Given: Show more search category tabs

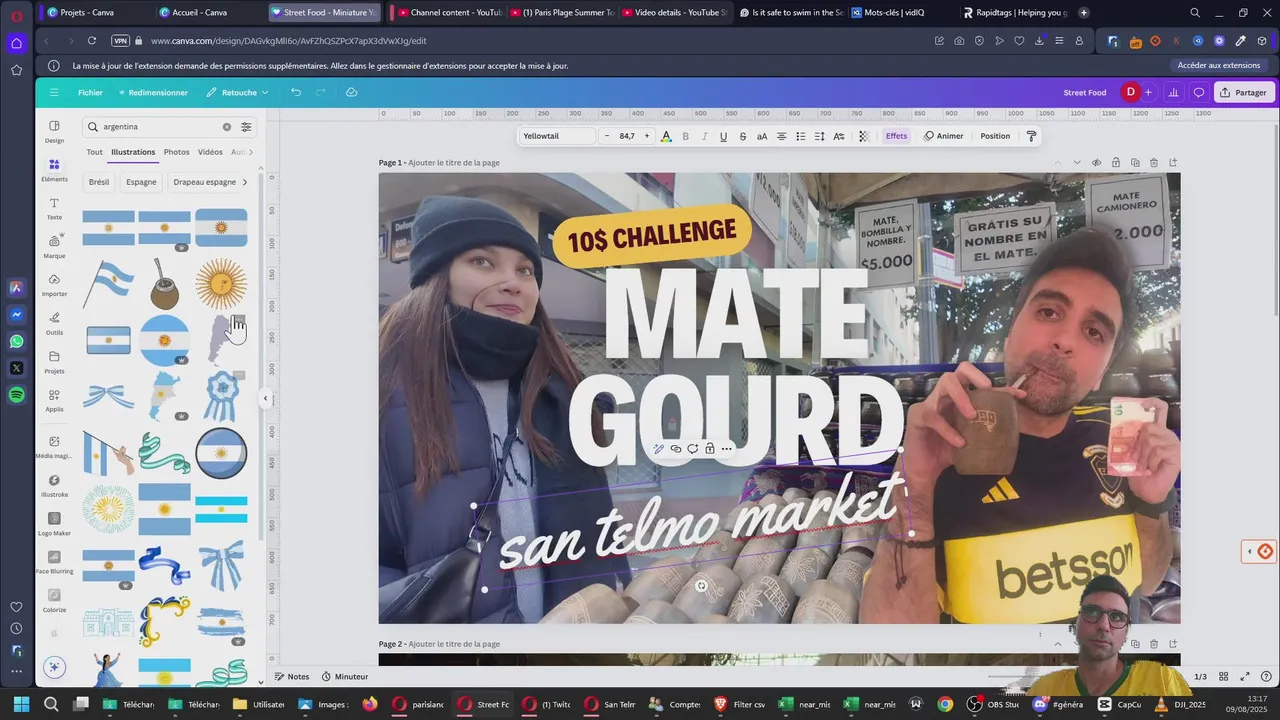Looking at the screenshot, I should click(x=250, y=152).
